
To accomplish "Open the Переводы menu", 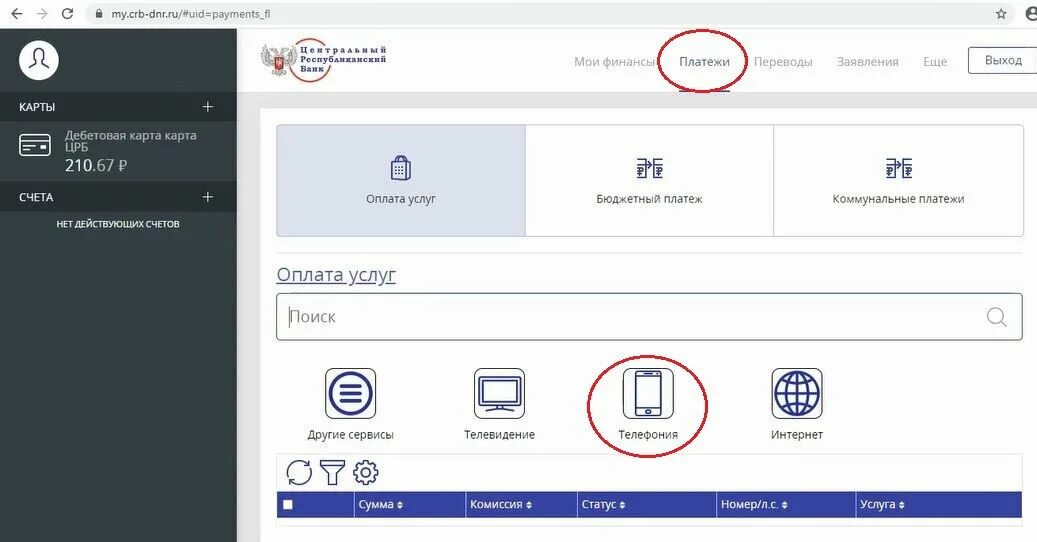I will pos(783,61).
